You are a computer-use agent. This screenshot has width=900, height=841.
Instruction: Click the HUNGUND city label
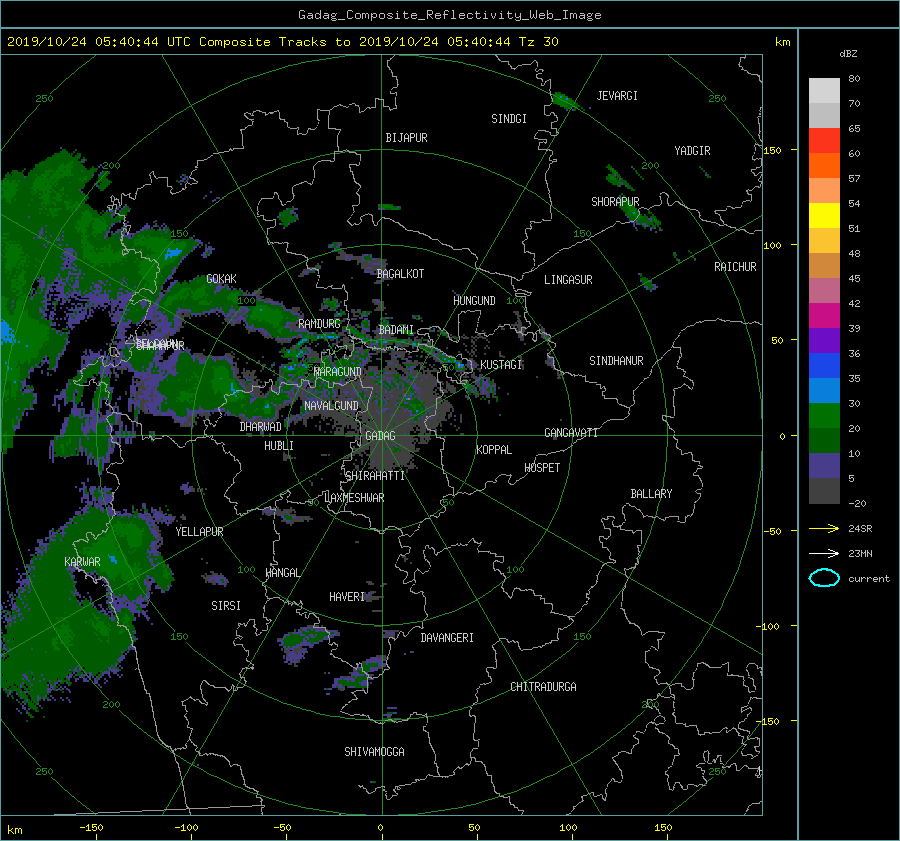click(474, 301)
